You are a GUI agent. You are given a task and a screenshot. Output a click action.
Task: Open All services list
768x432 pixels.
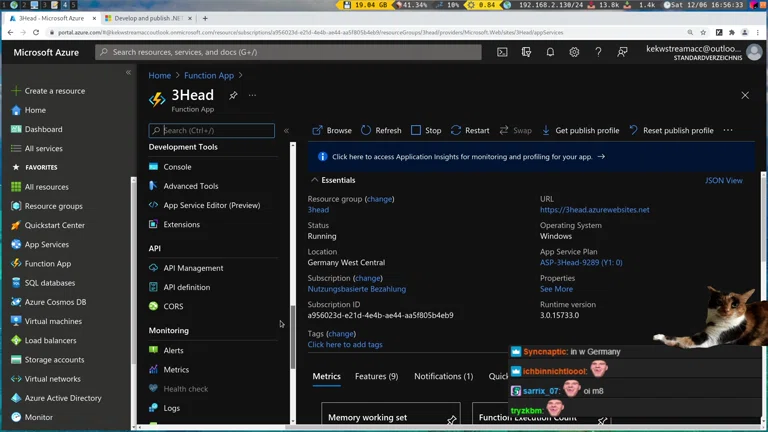pos(43,148)
